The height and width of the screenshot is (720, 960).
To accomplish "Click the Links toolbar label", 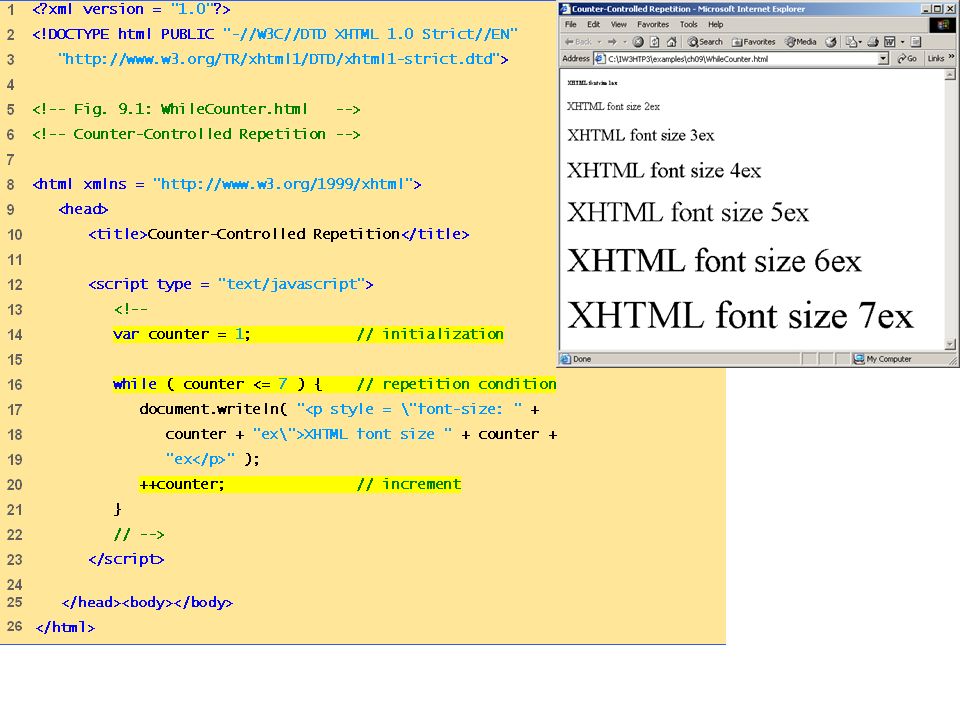I will pos(936,59).
